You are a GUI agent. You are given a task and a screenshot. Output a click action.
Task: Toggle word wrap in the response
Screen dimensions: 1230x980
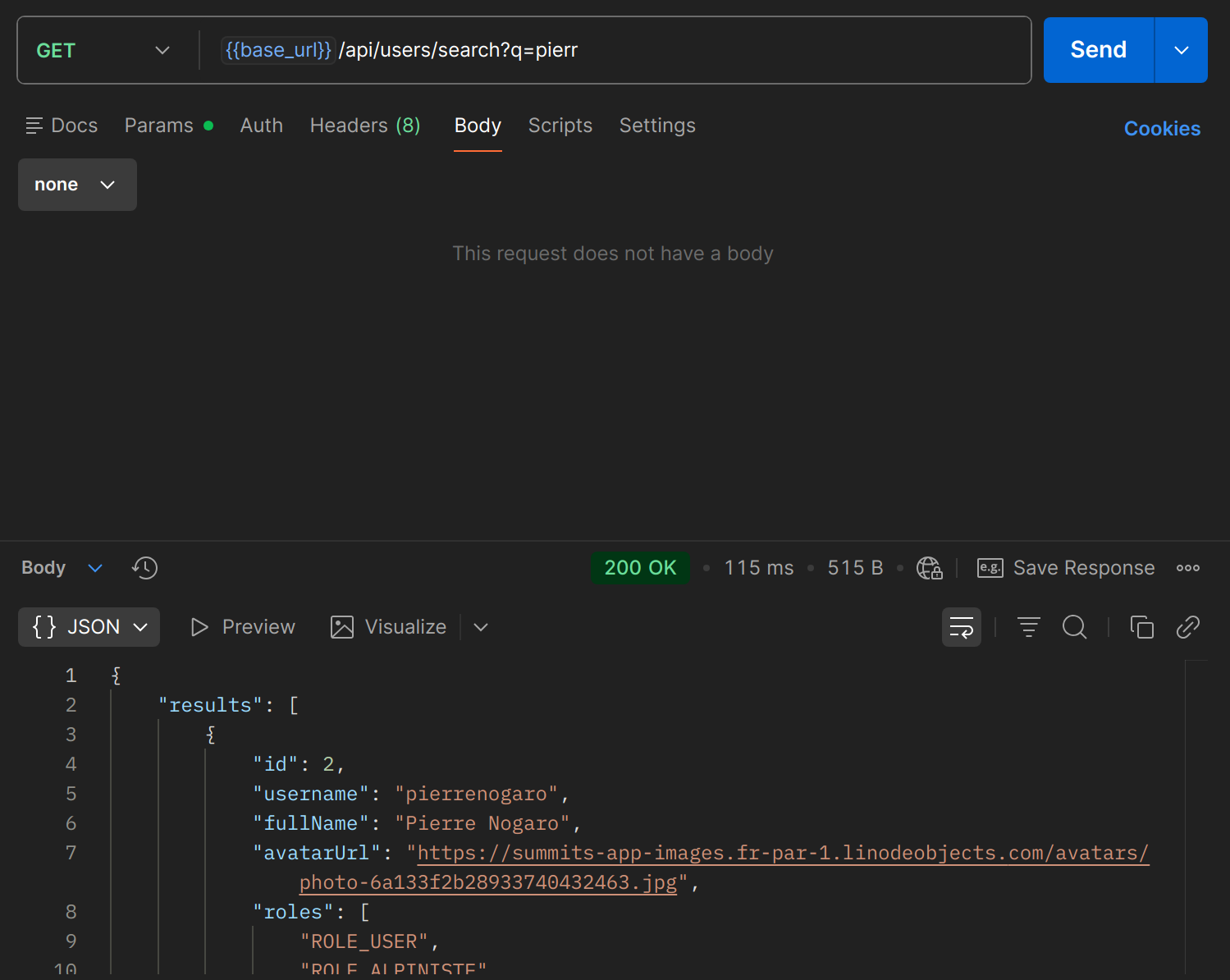pos(961,627)
